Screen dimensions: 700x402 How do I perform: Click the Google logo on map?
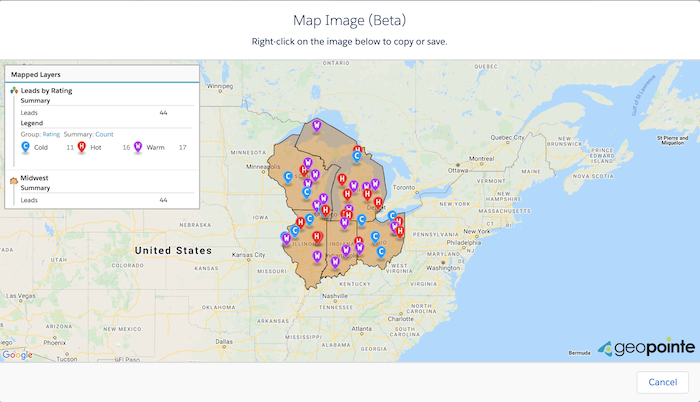[17, 355]
